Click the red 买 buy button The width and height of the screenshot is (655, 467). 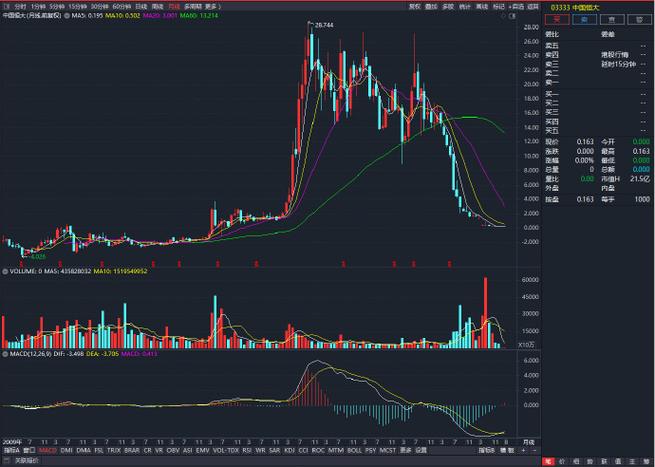pyautogui.click(x=557, y=20)
